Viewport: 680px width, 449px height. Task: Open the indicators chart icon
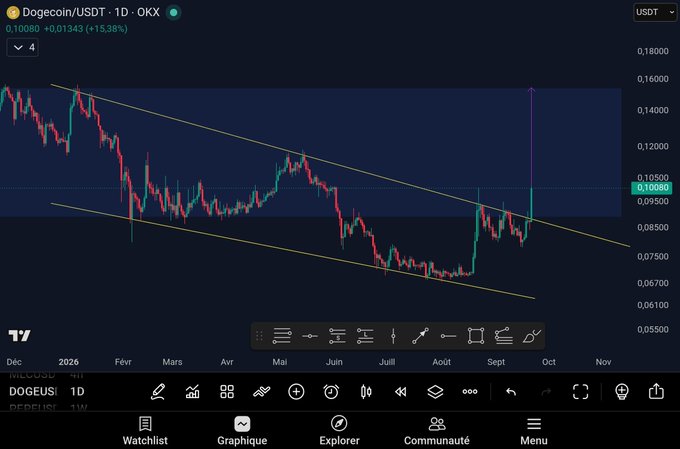coord(193,392)
